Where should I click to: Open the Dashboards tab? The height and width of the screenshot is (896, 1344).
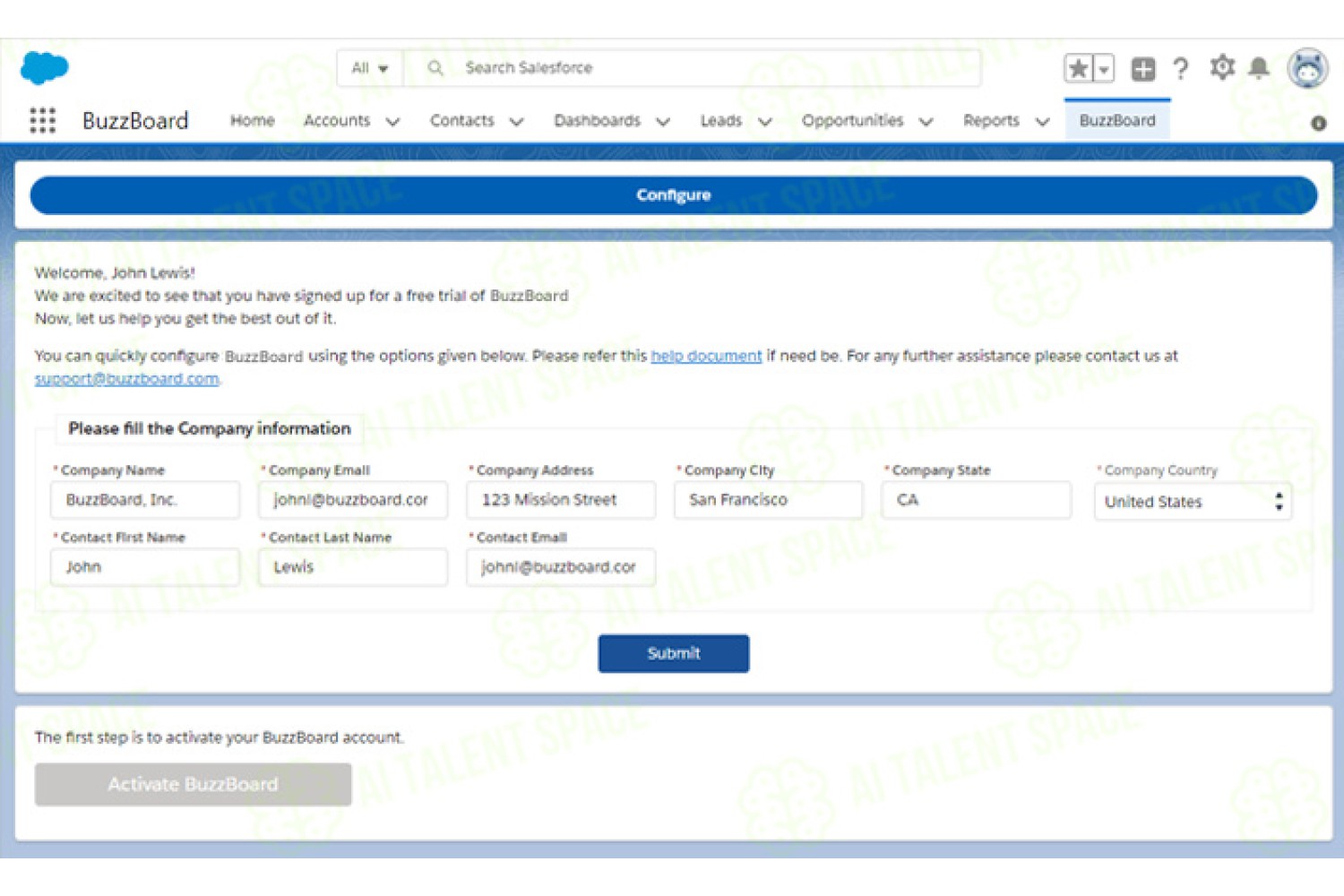tap(598, 120)
